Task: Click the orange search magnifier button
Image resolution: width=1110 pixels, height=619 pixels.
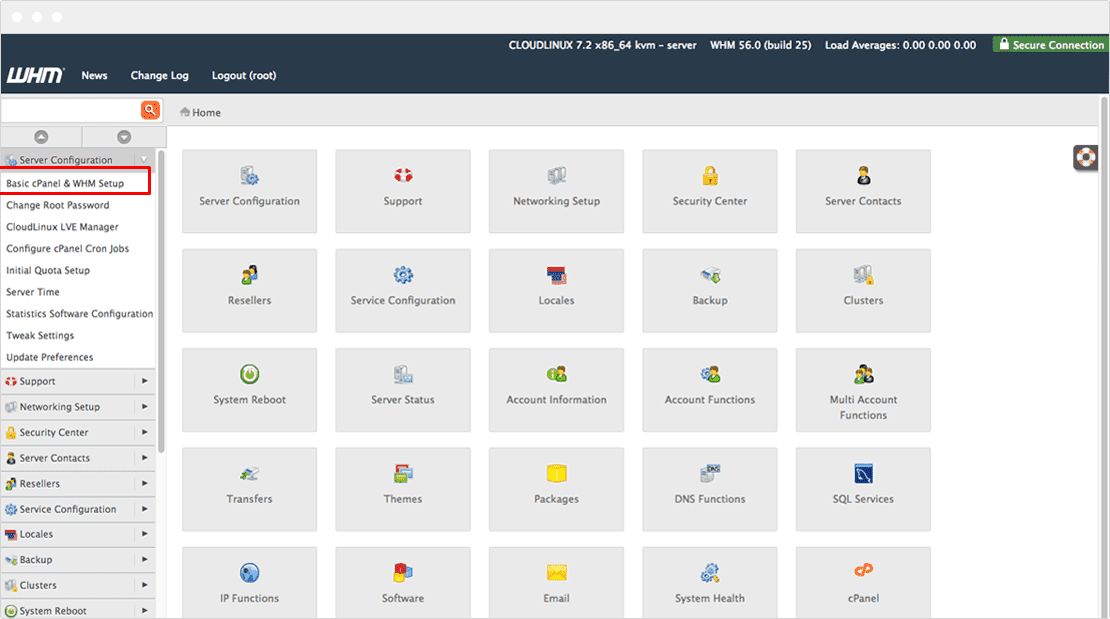Action: tap(150, 110)
